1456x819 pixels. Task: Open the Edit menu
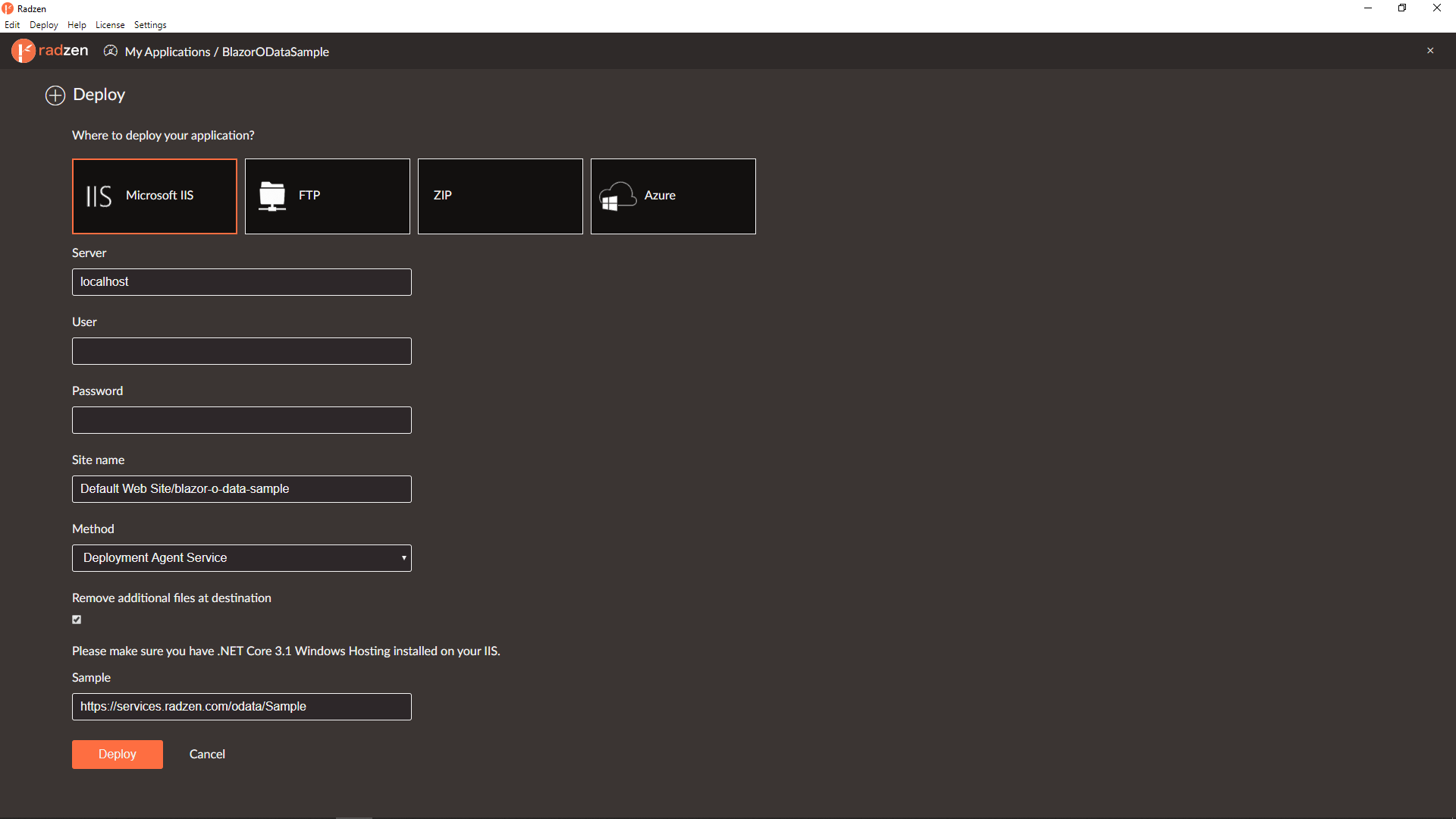tap(12, 25)
